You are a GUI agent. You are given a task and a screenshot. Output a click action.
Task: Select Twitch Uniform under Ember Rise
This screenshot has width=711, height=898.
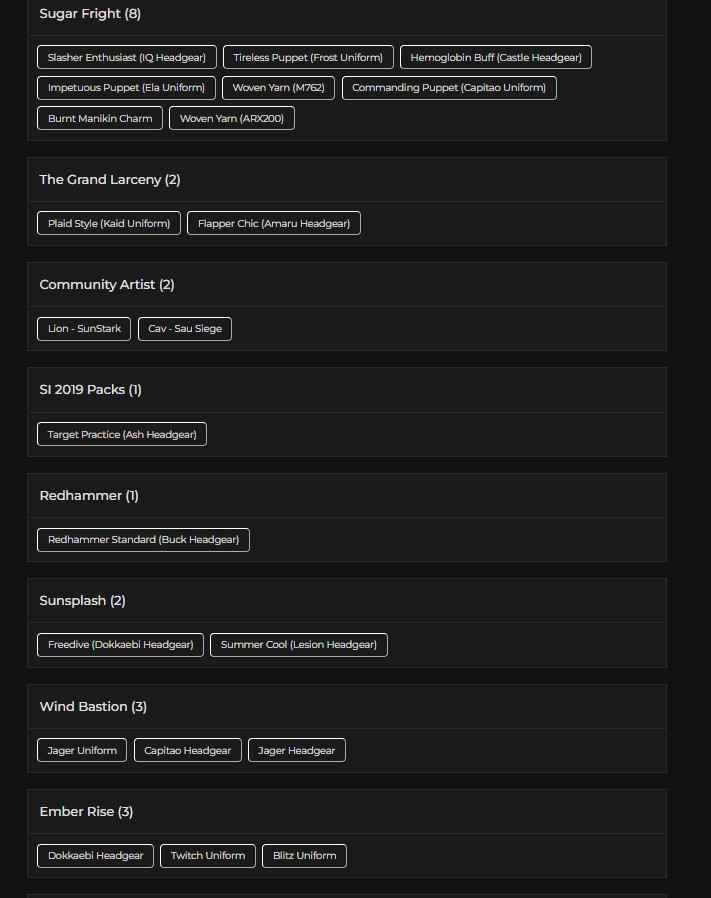pyautogui.click(x=208, y=856)
